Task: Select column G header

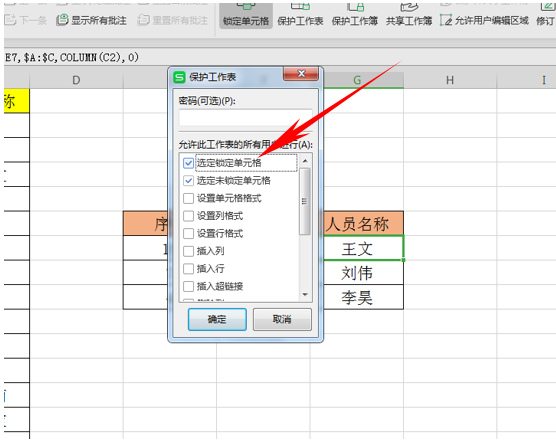Action: (x=357, y=80)
